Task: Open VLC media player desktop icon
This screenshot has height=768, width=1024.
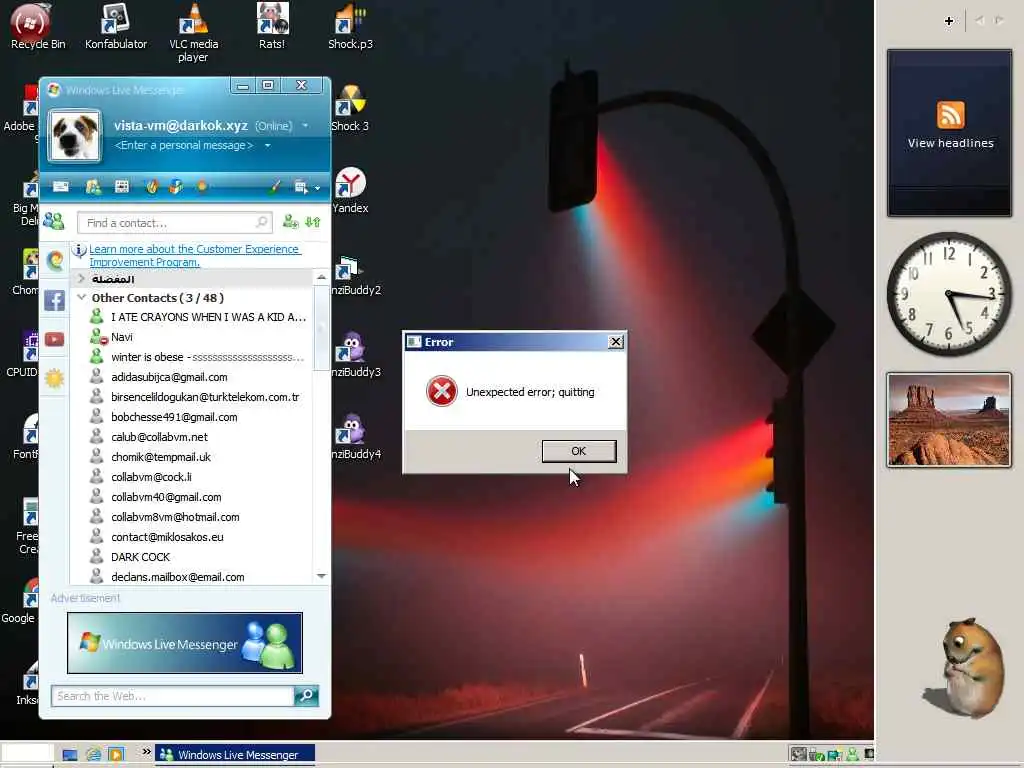Action: pyautogui.click(x=193, y=33)
